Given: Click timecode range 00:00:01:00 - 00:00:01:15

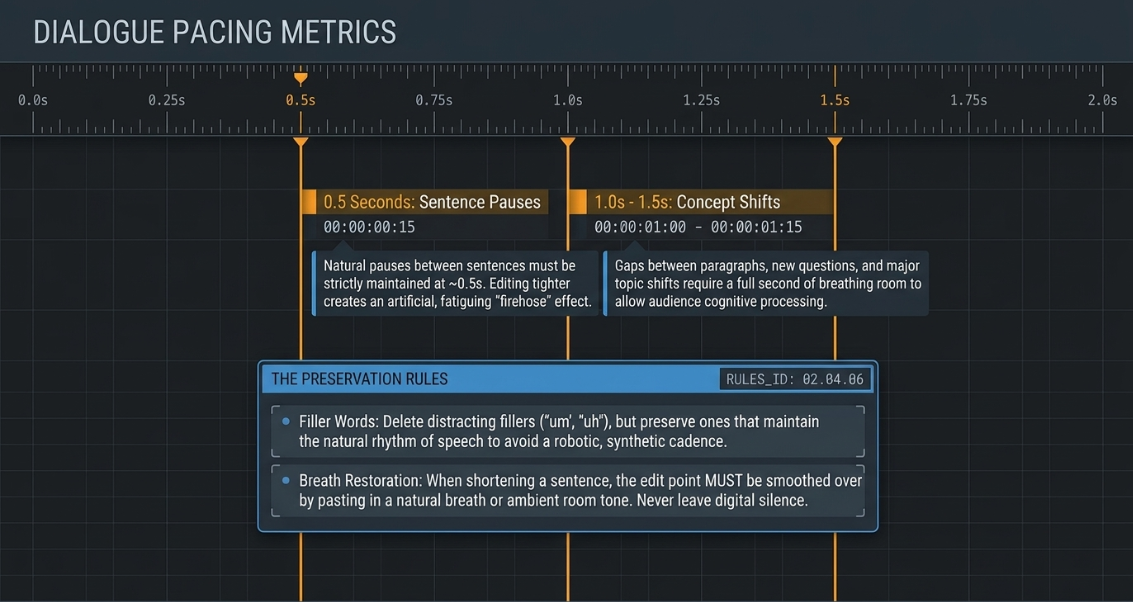Looking at the screenshot, I should tap(698, 227).
